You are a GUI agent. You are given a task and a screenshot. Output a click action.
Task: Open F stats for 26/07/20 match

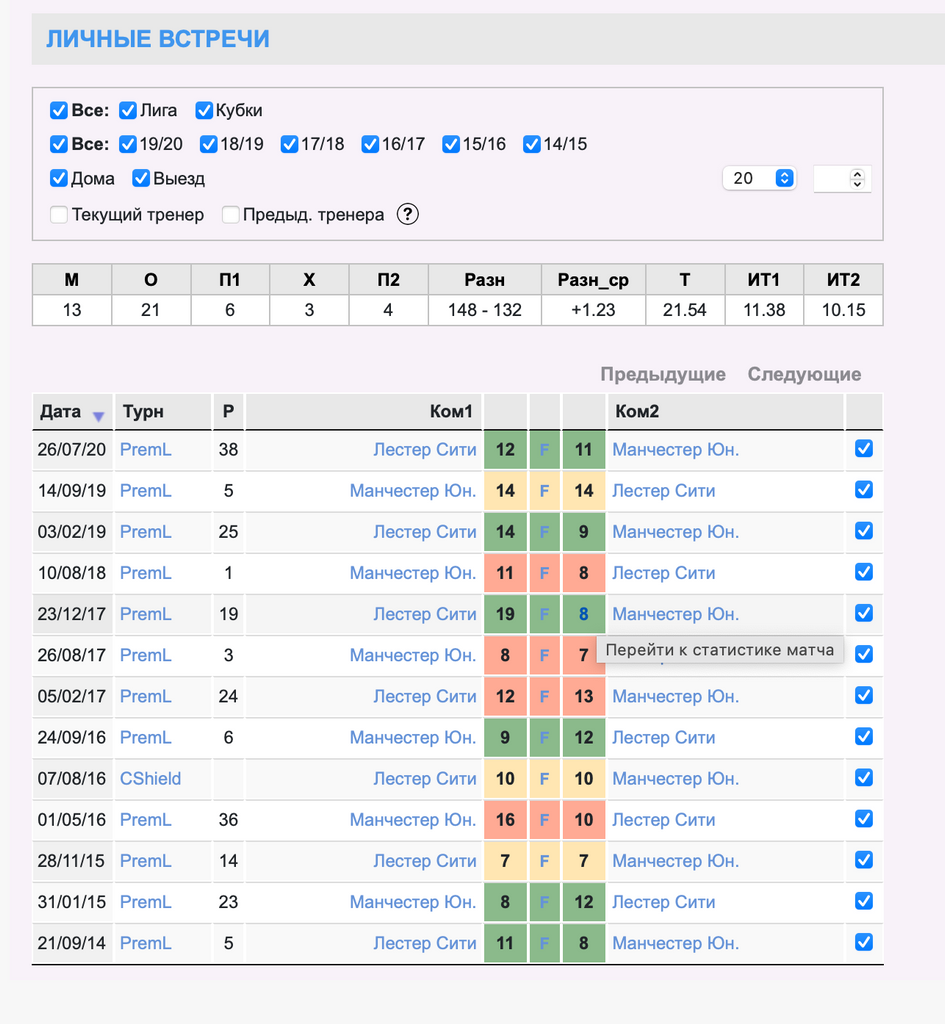pos(545,450)
